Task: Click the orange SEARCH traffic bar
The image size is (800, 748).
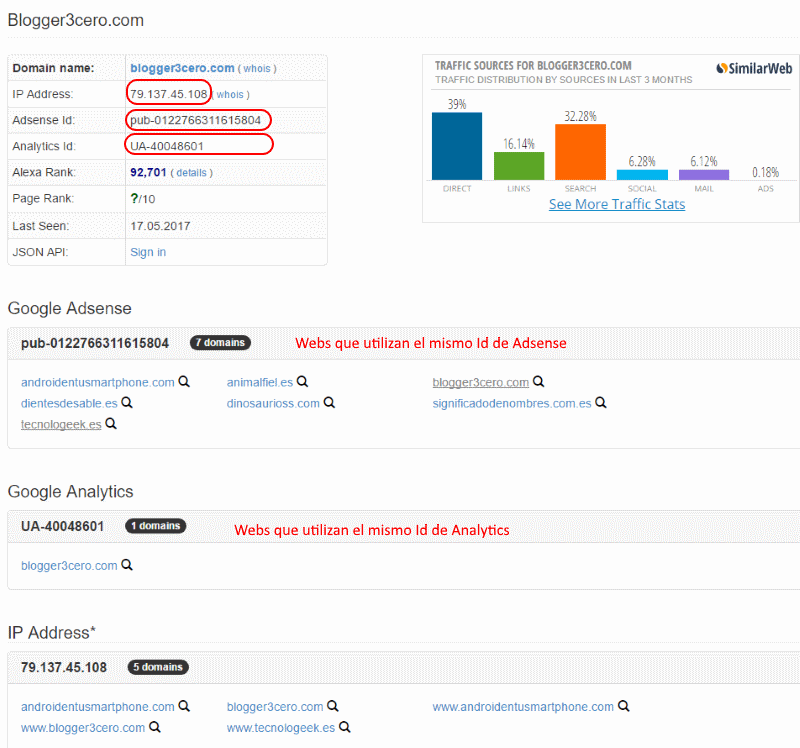Action: (x=581, y=152)
